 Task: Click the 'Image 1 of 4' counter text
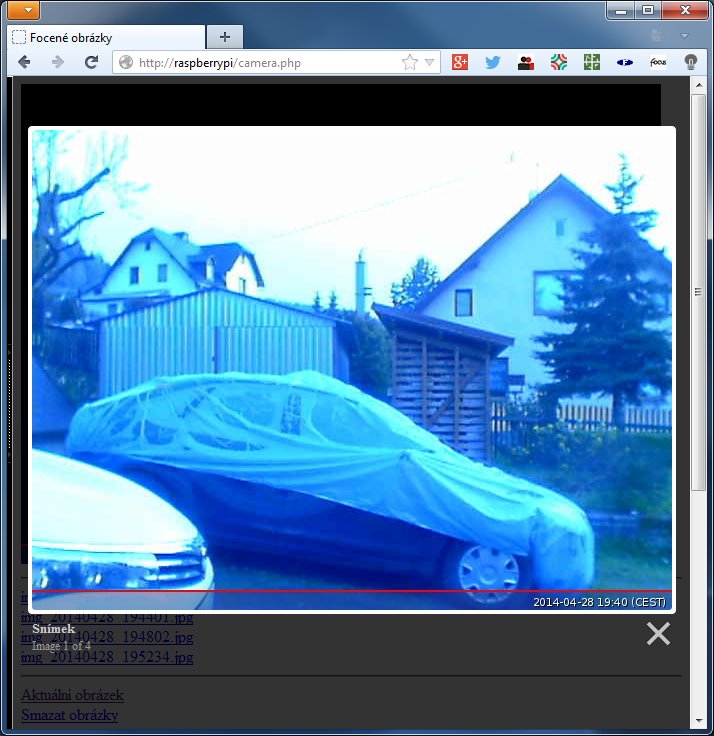click(x=61, y=646)
